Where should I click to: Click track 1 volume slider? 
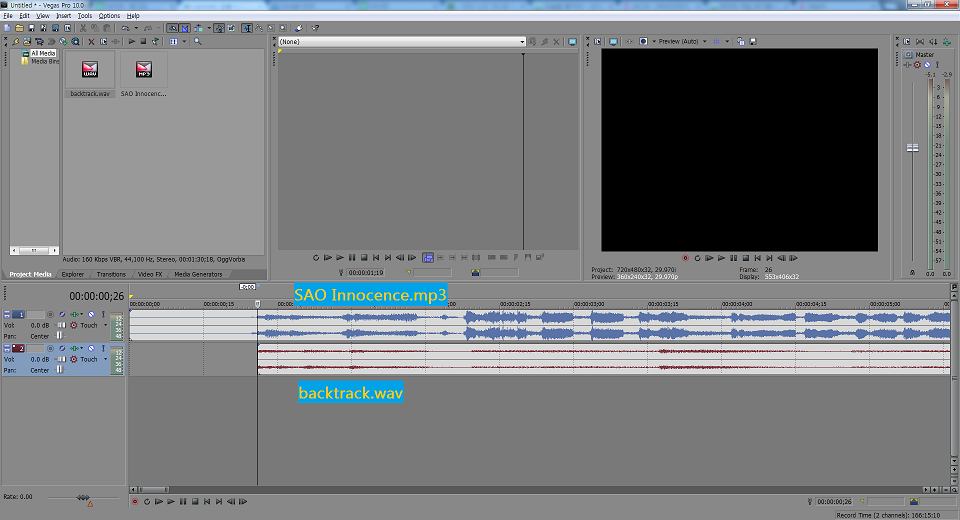tap(61, 325)
